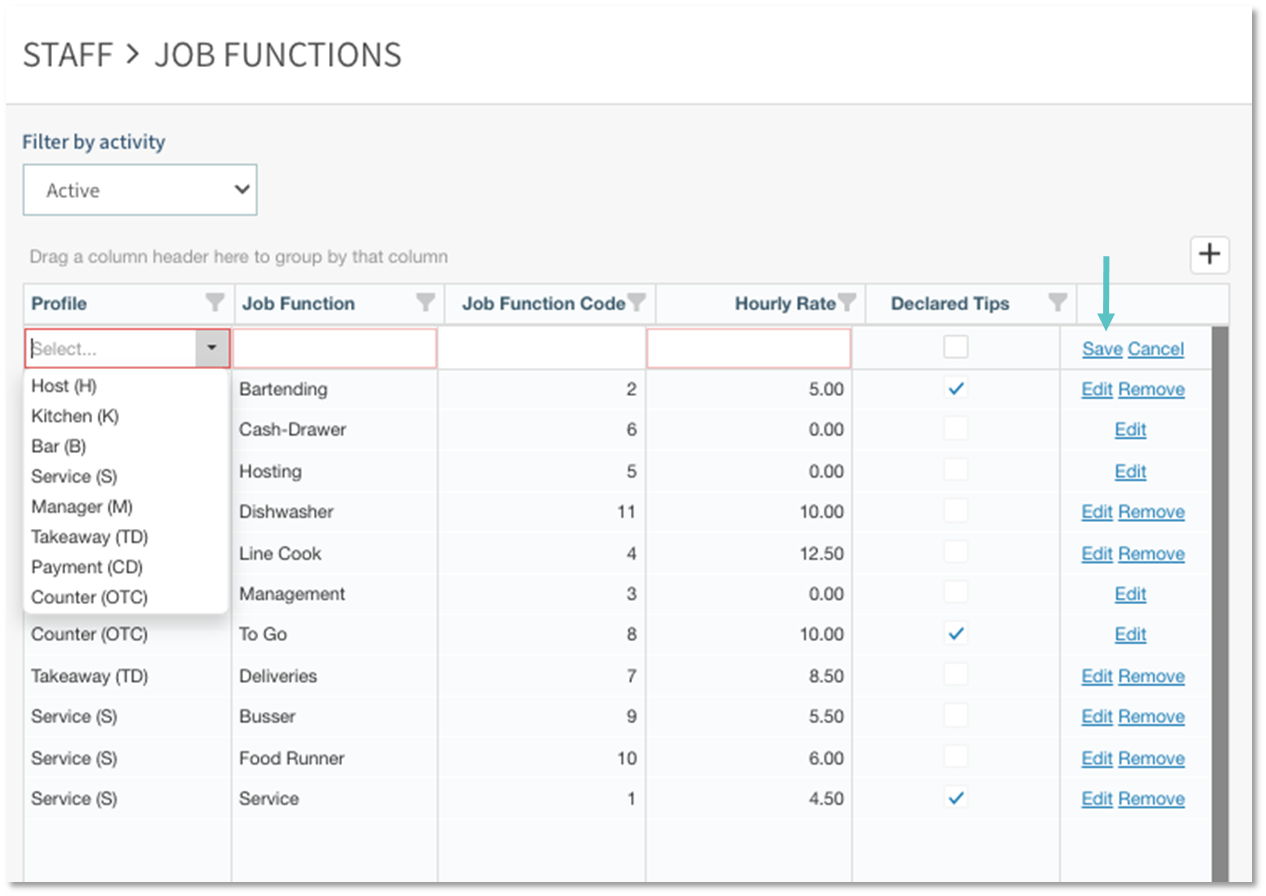Image resolution: width=1266 pixels, height=896 pixels.
Task: Check Declared Tips for Hosting
Action: click(x=956, y=470)
